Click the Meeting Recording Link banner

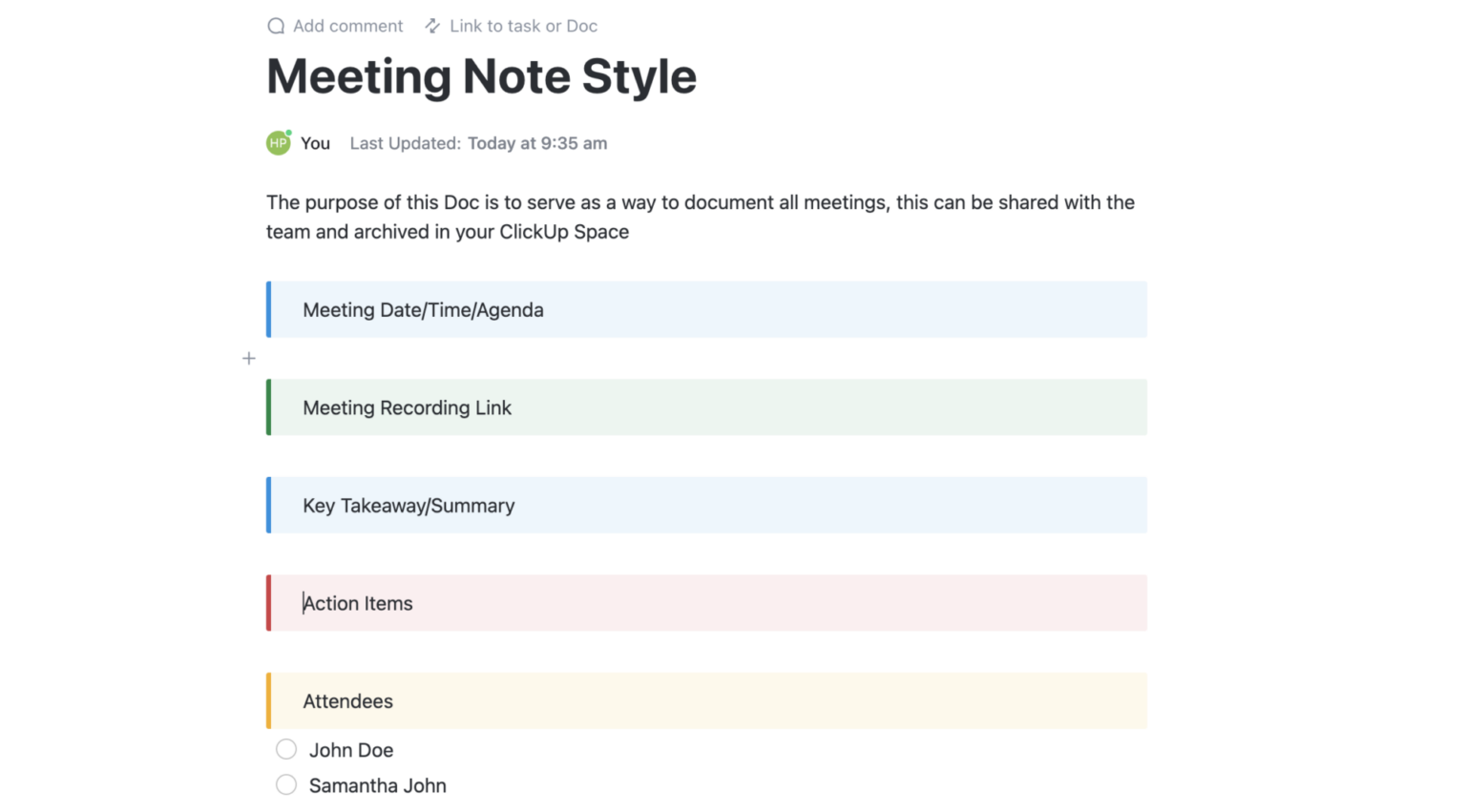pyautogui.click(x=407, y=407)
